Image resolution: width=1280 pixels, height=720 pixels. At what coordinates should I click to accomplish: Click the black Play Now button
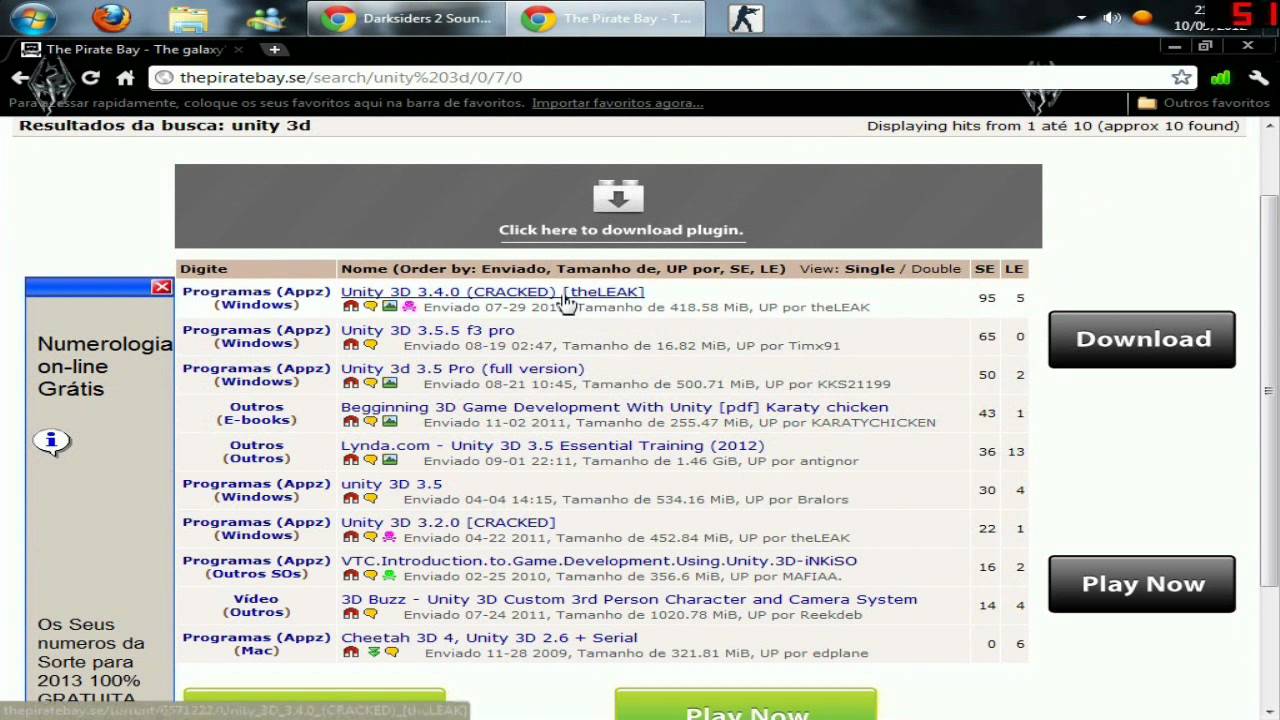(x=1142, y=584)
